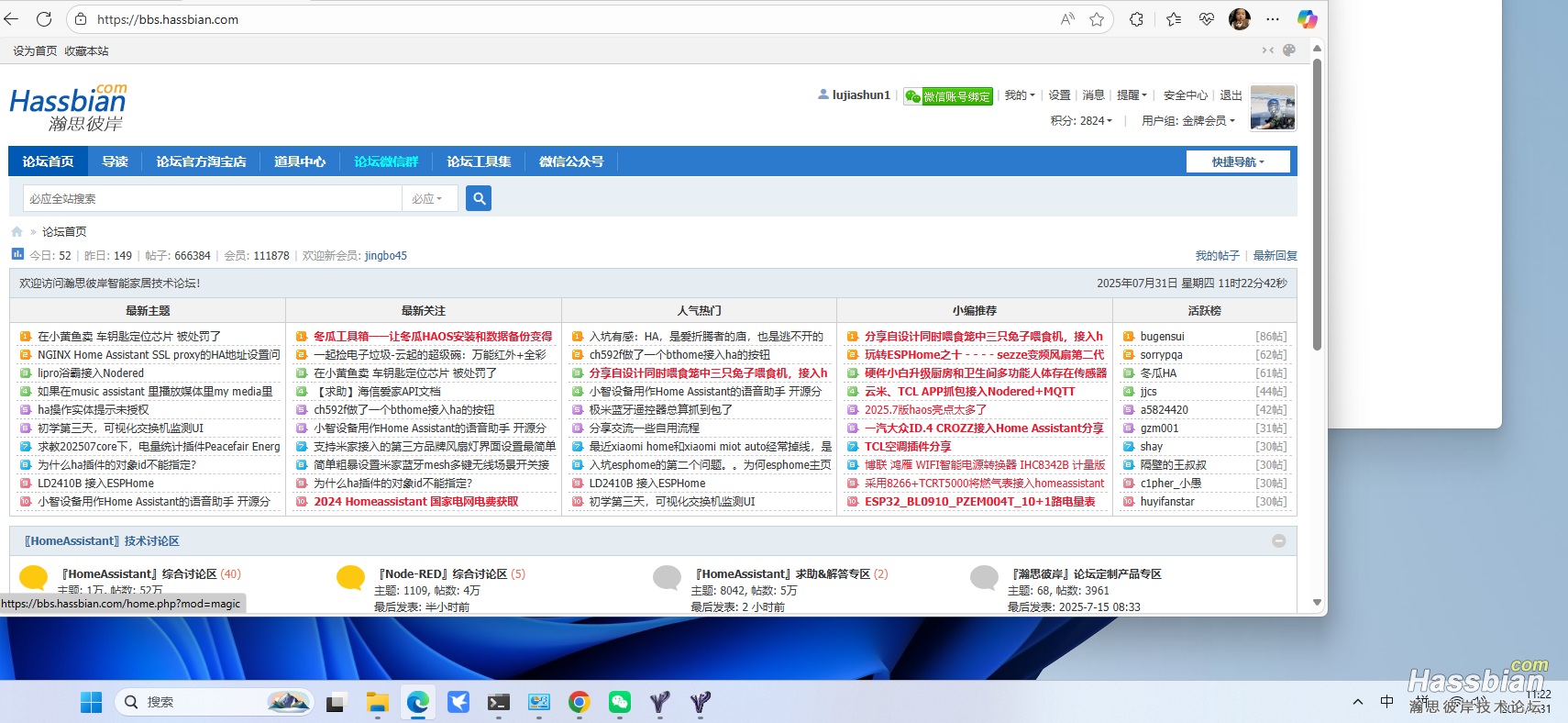Open the page style palette icon
Image resolution: width=1568 pixels, height=723 pixels.
(1289, 50)
